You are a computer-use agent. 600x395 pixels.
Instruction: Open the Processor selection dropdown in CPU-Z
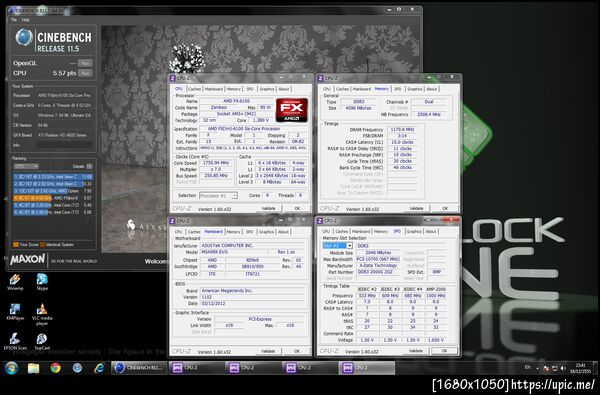pos(218,196)
